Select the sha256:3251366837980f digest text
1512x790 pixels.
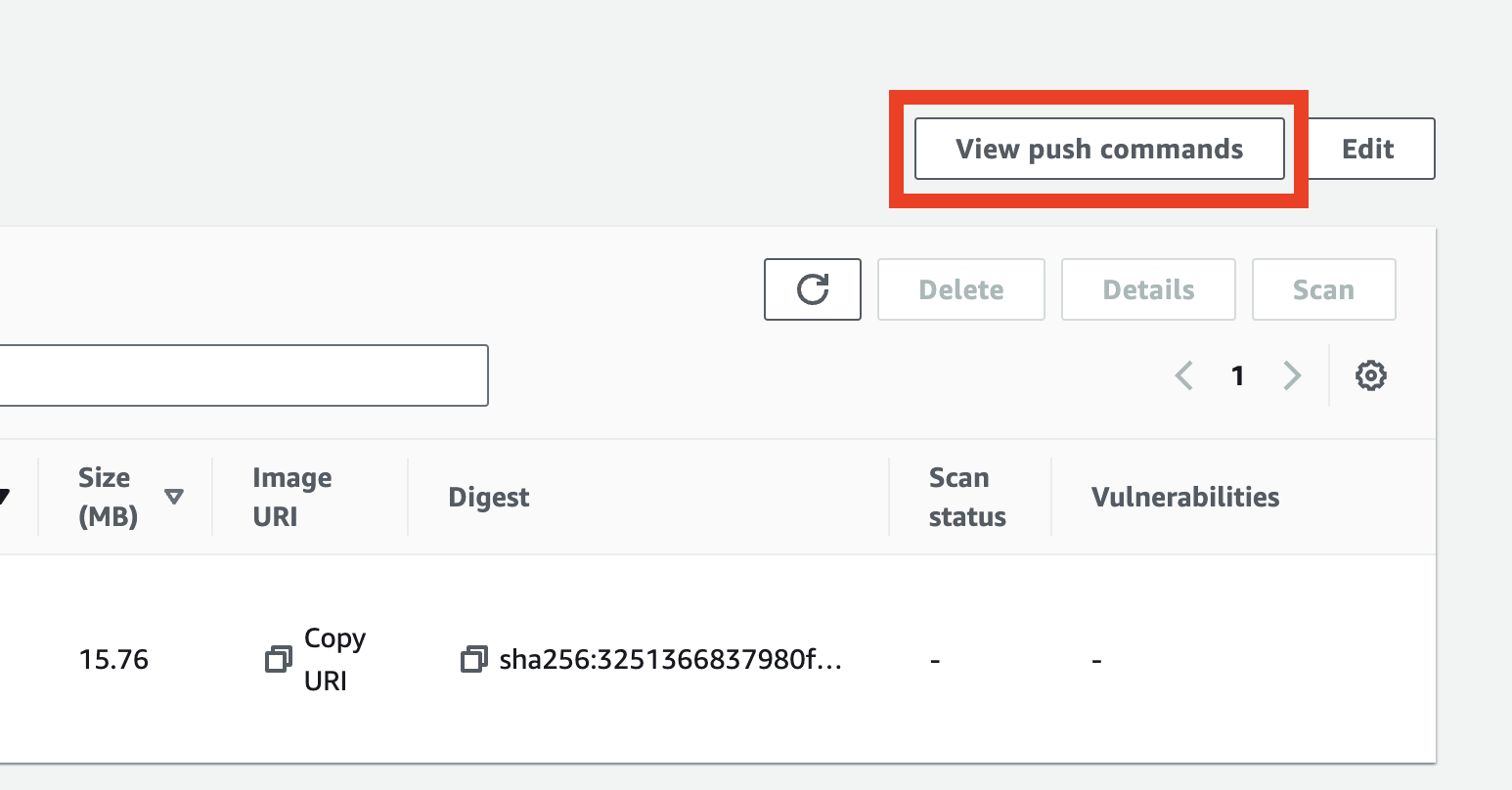pos(670,659)
